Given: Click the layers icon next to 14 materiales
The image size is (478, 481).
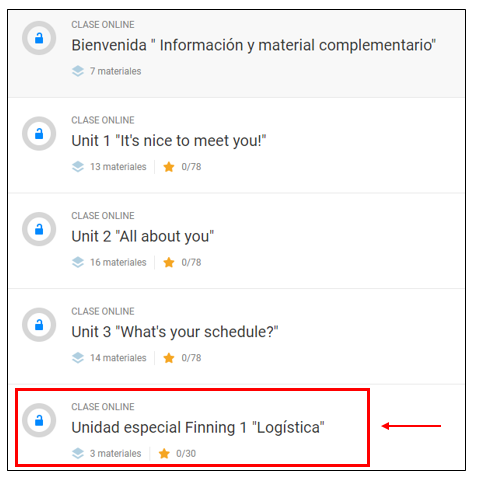Looking at the screenshot, I should tap(78, 358).
